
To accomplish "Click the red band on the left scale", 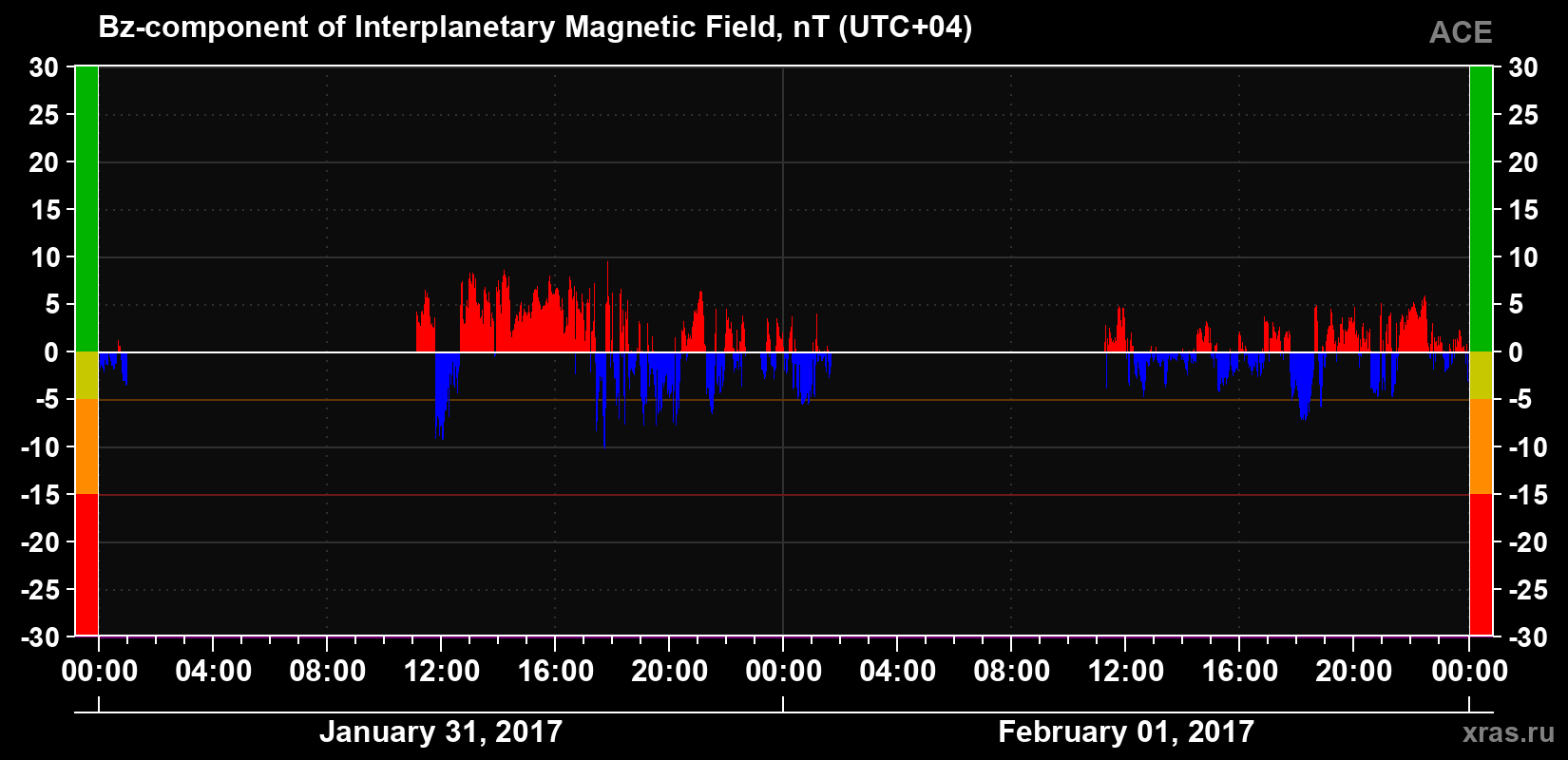I will (x=86, y=564).
